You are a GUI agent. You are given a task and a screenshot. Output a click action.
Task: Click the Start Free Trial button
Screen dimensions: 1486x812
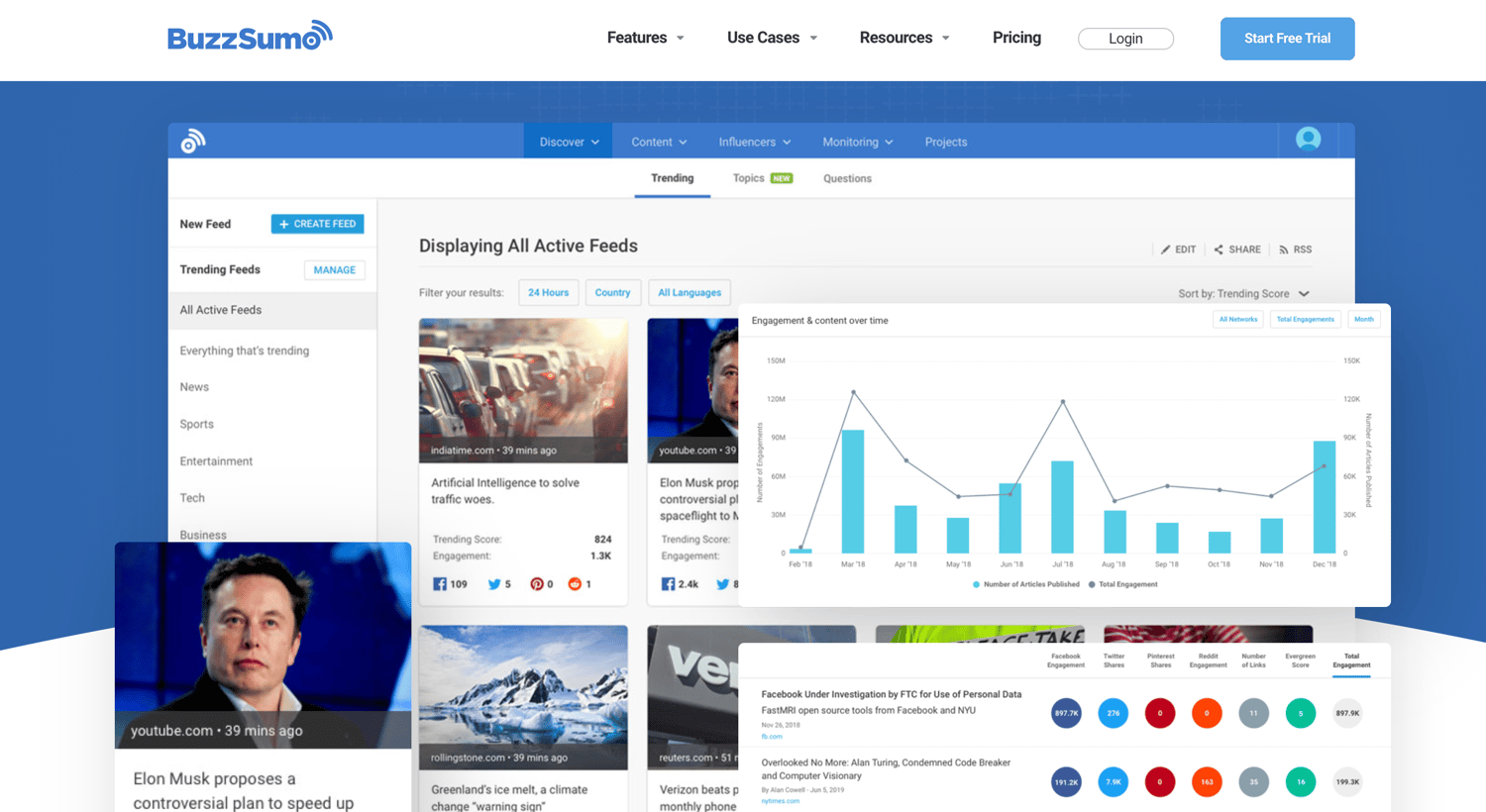pos(1287,39)
